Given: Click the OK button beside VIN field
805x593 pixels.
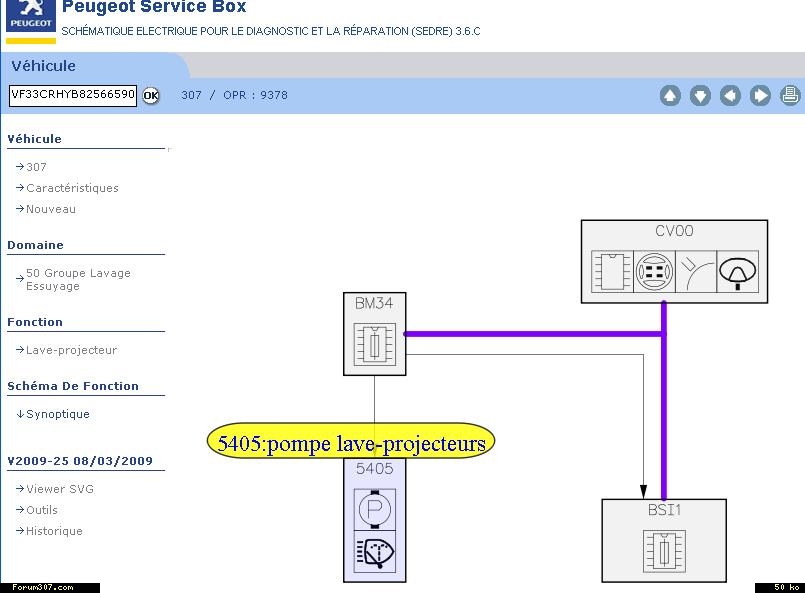Looking at the screenshot, I should [x=150, y=95].
